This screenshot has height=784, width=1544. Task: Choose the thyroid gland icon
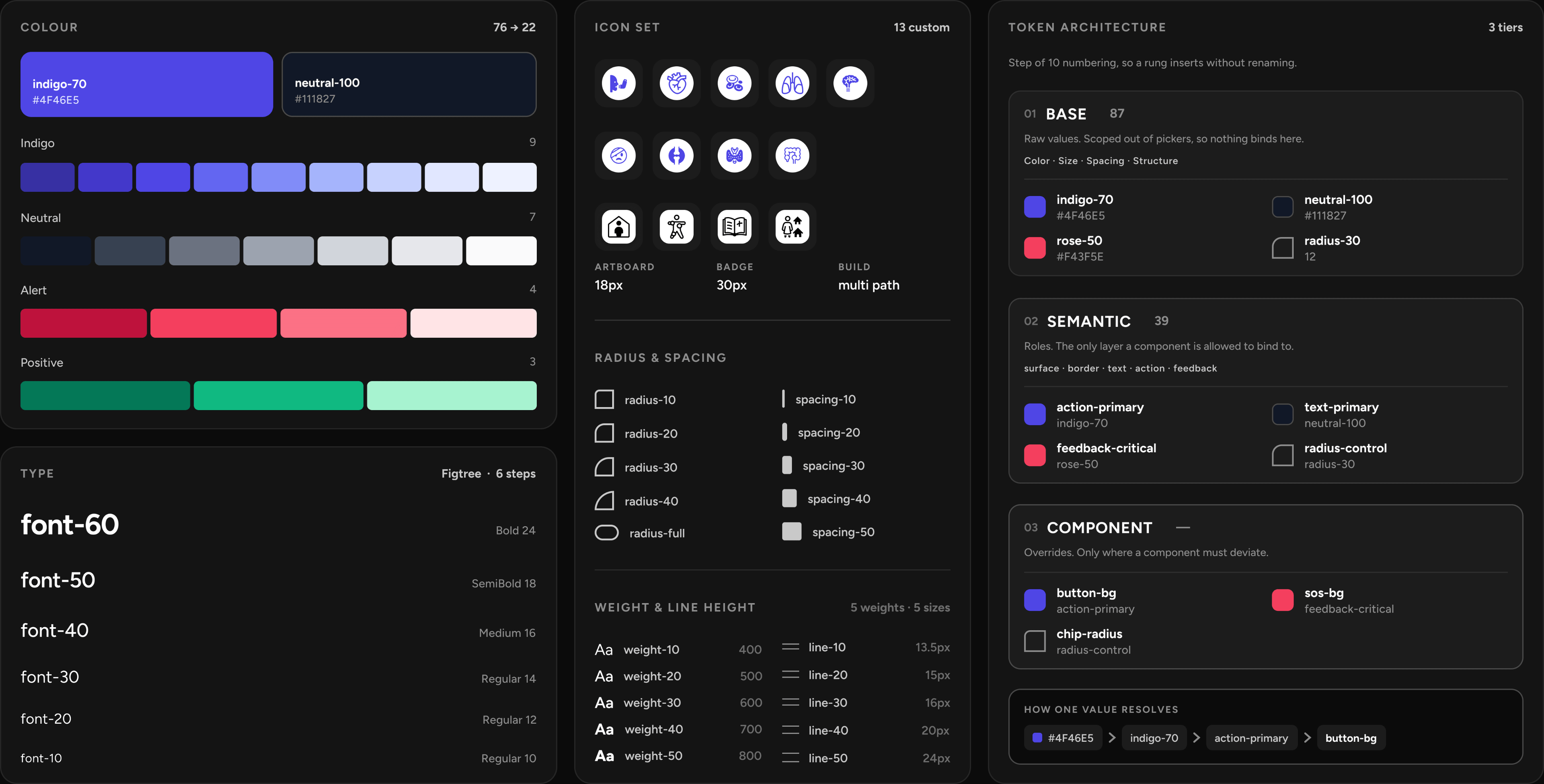pos(734,155)
